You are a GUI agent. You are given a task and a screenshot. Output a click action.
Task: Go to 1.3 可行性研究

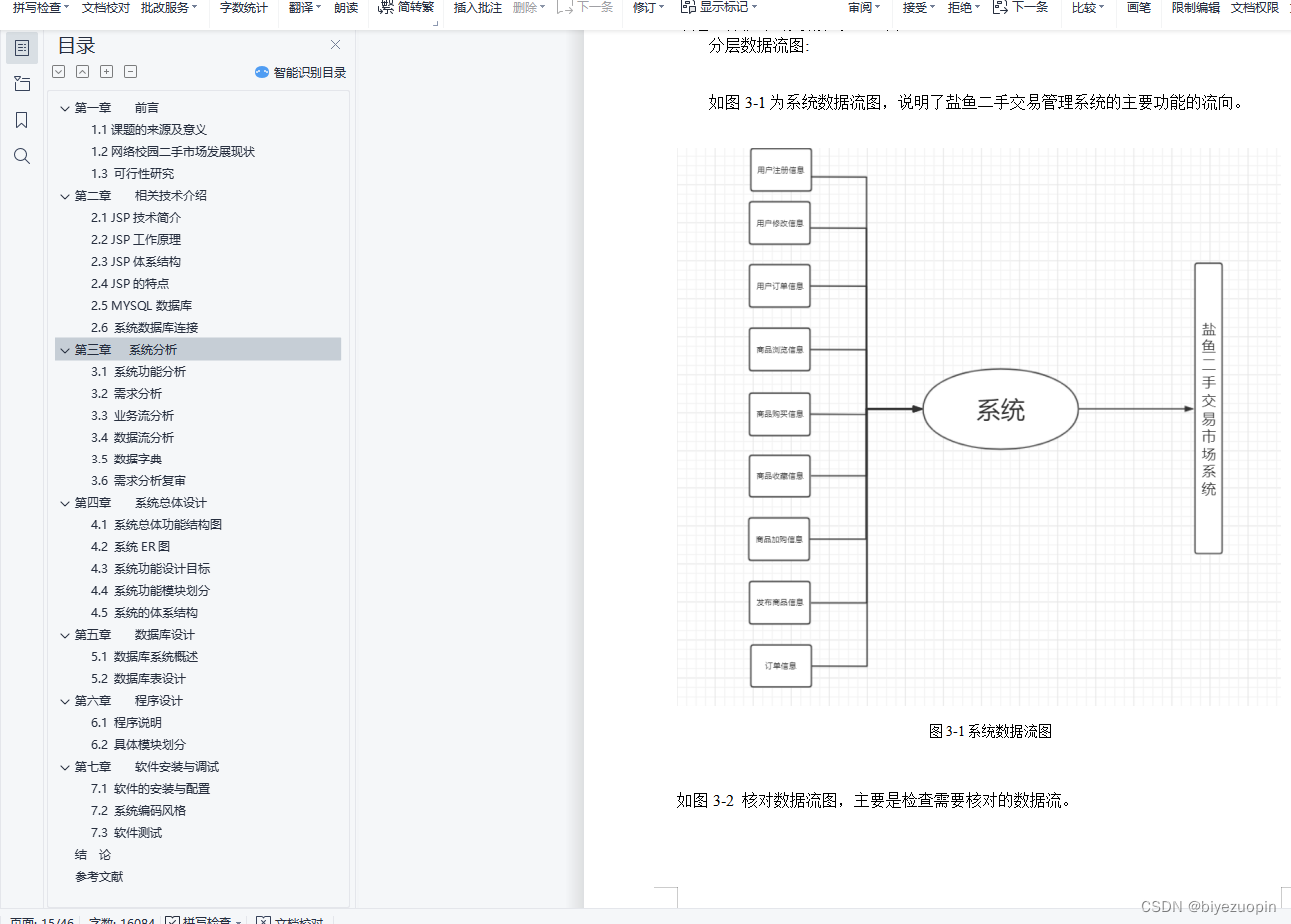[132, 174]
